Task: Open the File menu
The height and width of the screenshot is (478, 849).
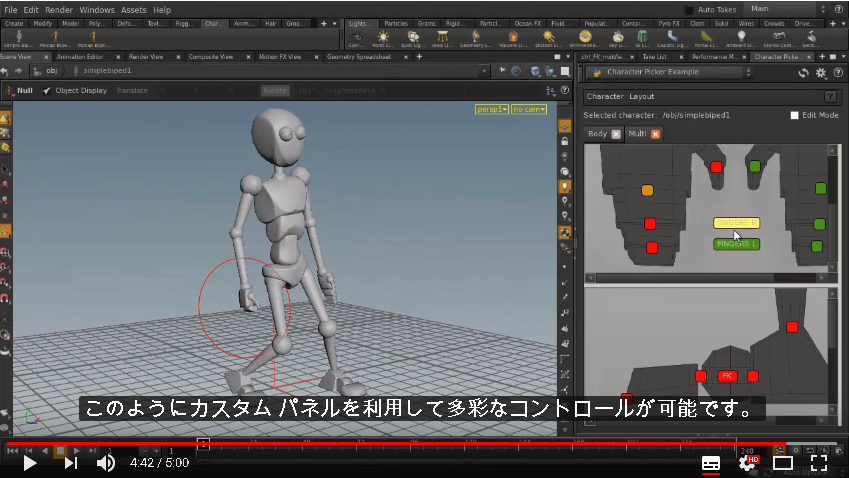Action: (10, 10)
